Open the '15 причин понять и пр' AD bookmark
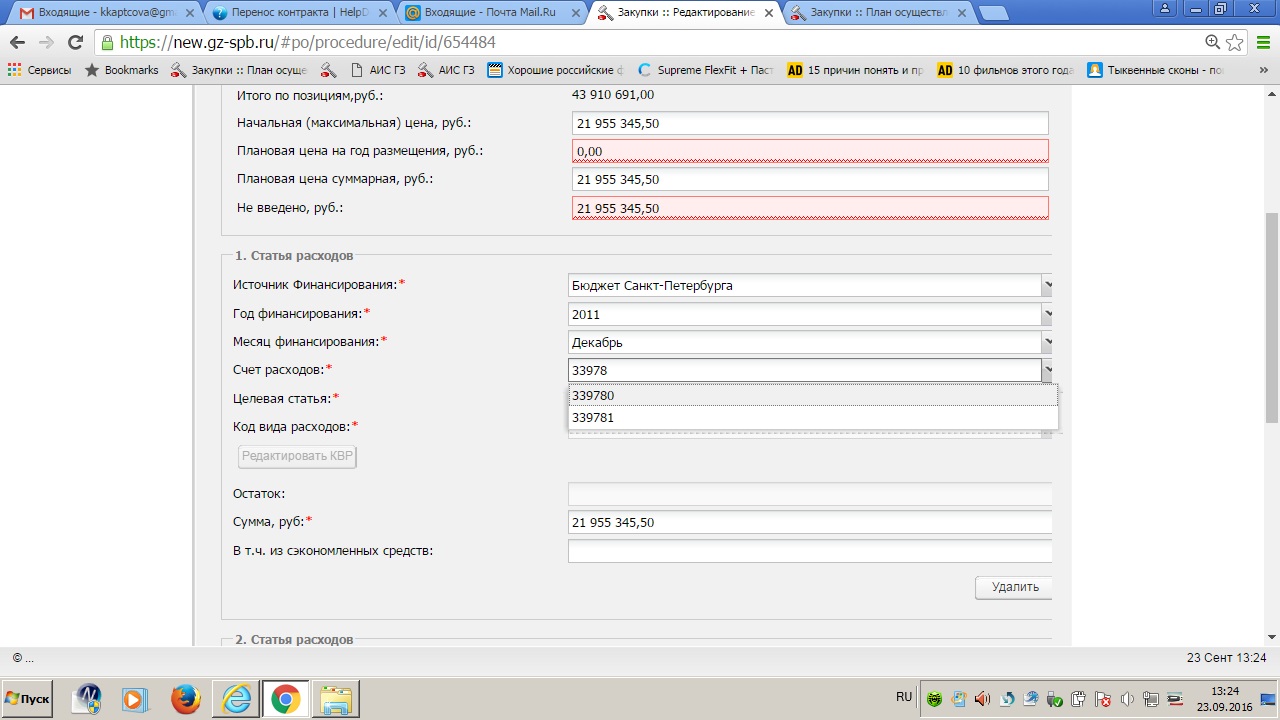The width and height of the screenshot is (1280, 720). click(856, 70)
